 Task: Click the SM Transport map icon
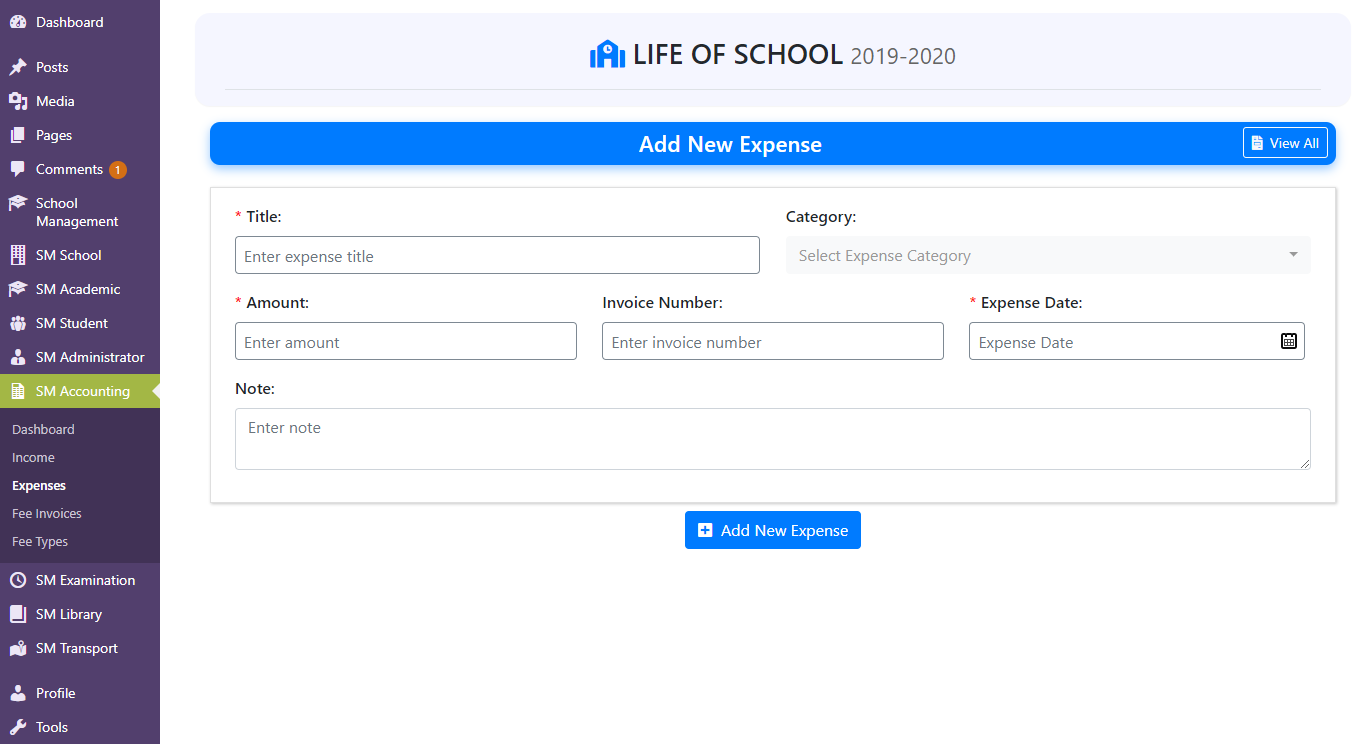18,648
